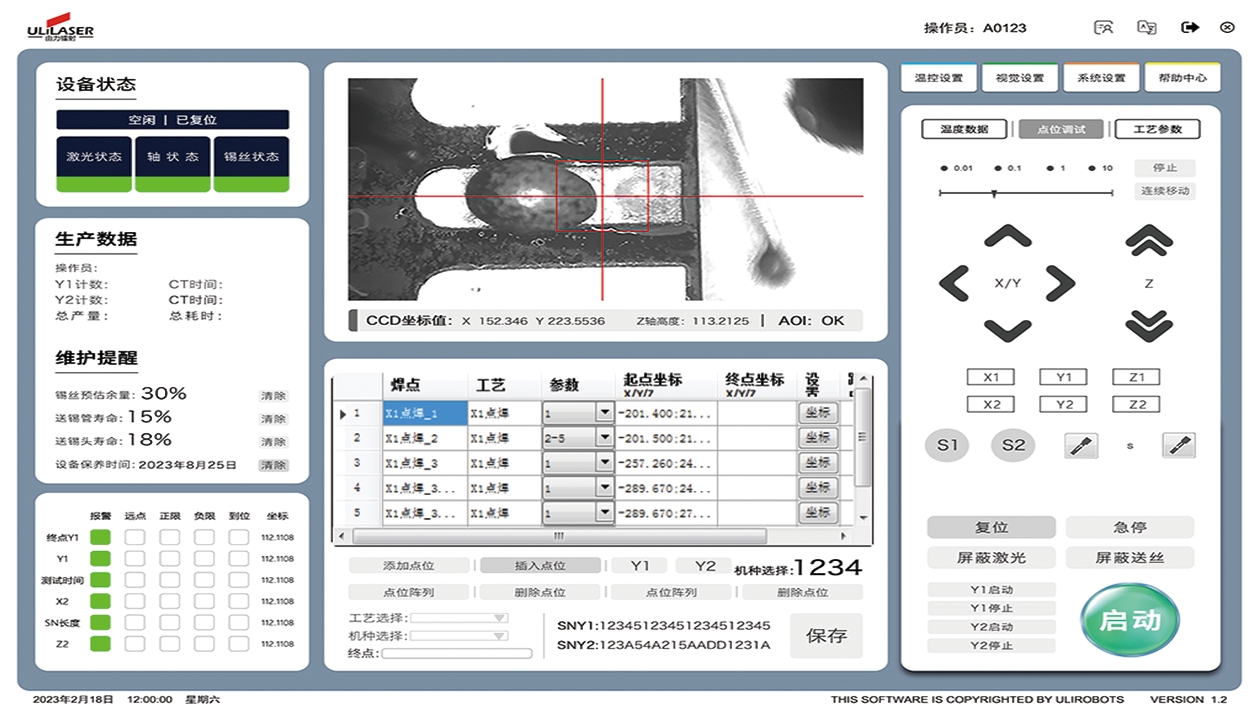The image size is (1258, 719).
Task: Open 参数 dropdown in row 2
Action: coord(604,438)
